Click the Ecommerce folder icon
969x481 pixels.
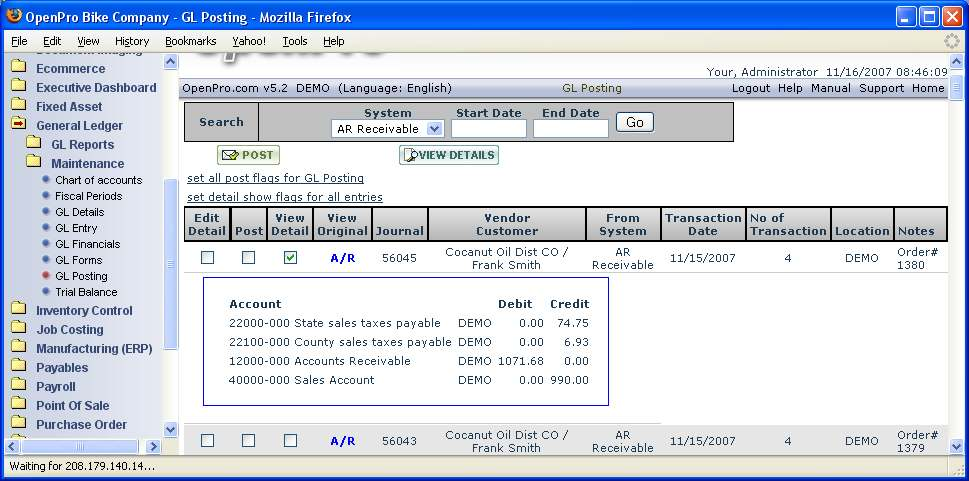point(18,68)
